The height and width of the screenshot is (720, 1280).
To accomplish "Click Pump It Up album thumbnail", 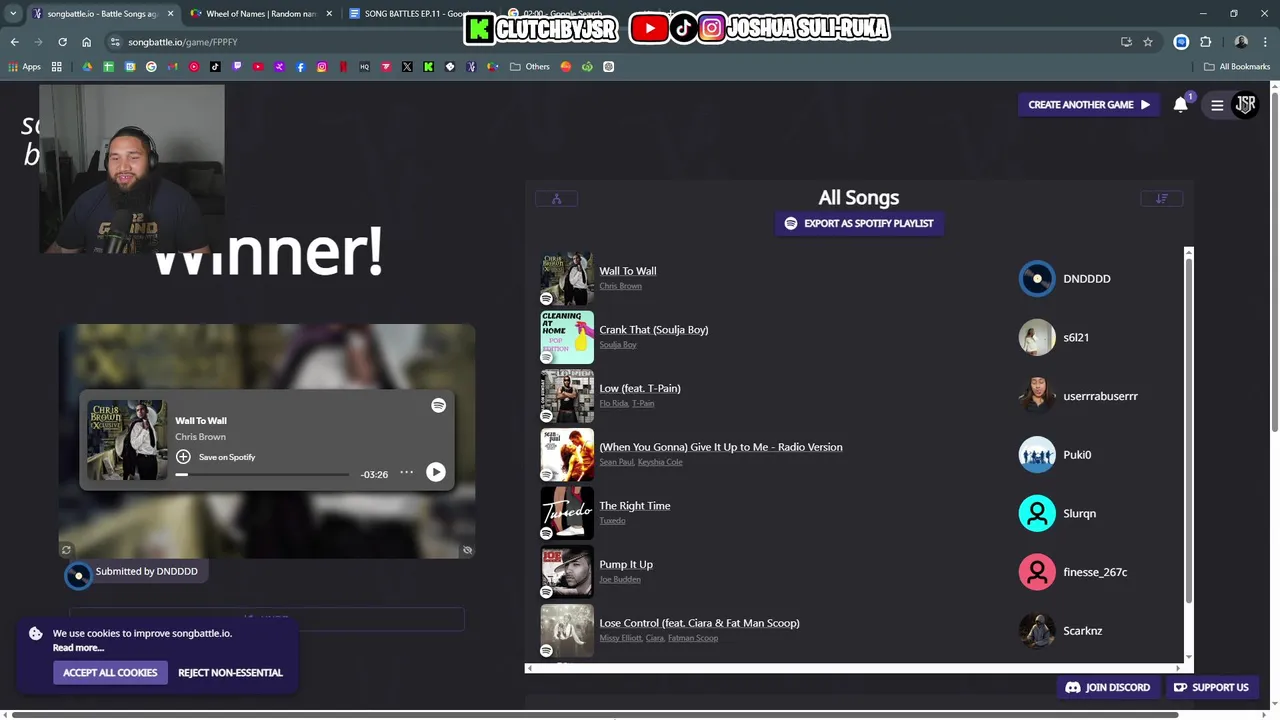I will click(567, 572).
